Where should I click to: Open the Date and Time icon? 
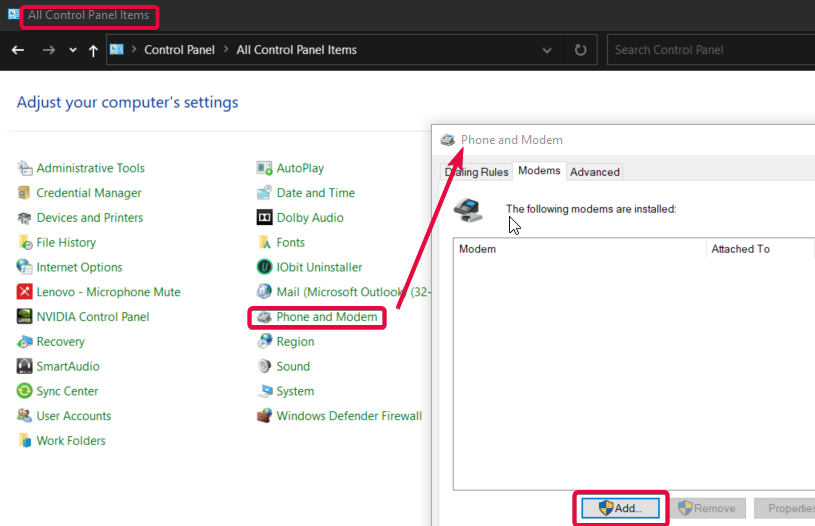pyautogui.click(x=265, y=193)
